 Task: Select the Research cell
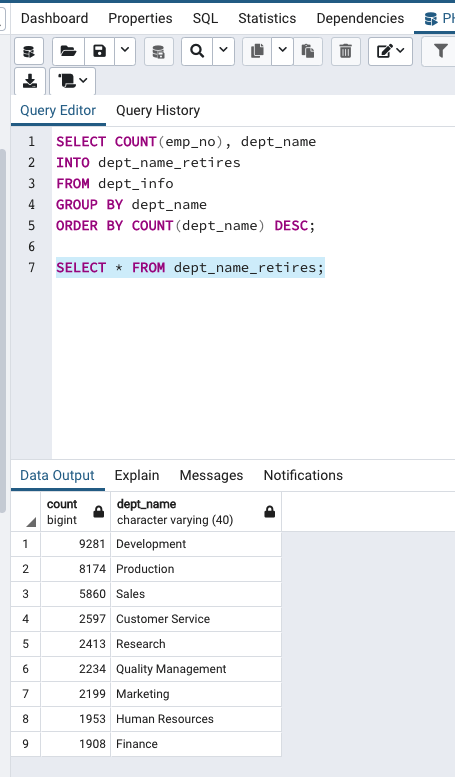(x=196, y=644)
